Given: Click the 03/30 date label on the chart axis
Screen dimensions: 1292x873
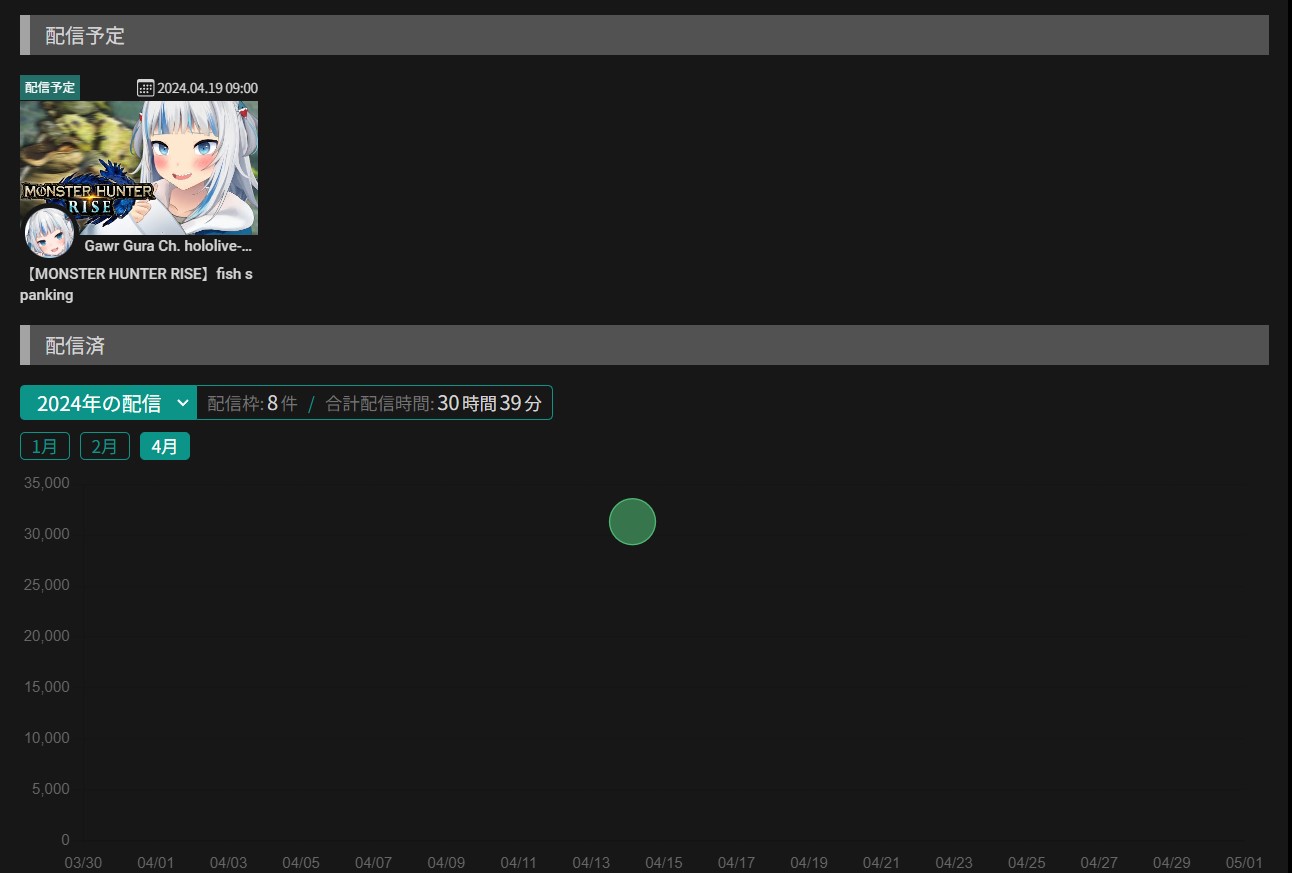Looking at the screenshot, I should (x=83, y=862).
